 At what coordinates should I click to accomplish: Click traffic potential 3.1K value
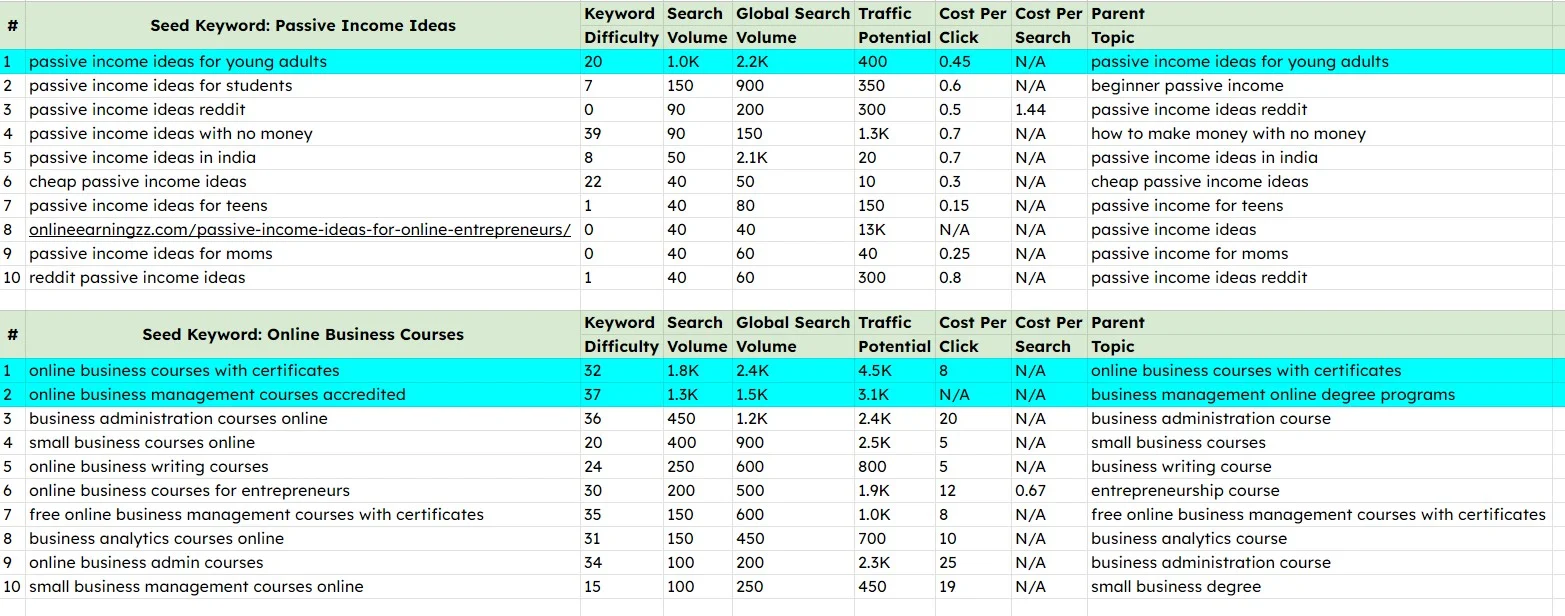[873, 395]
